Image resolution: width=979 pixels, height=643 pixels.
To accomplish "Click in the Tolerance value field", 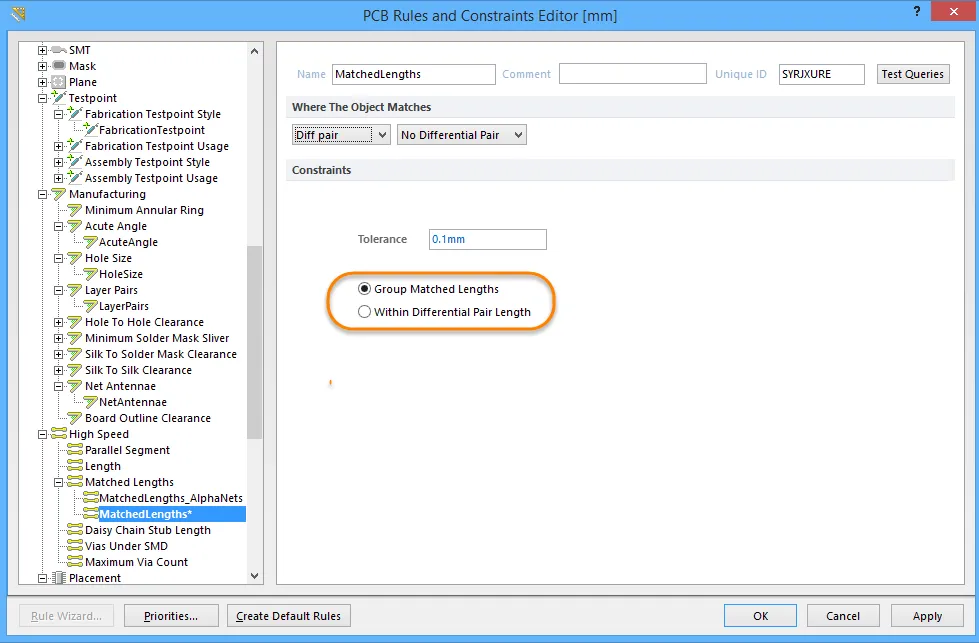I will tap(488, 239).
